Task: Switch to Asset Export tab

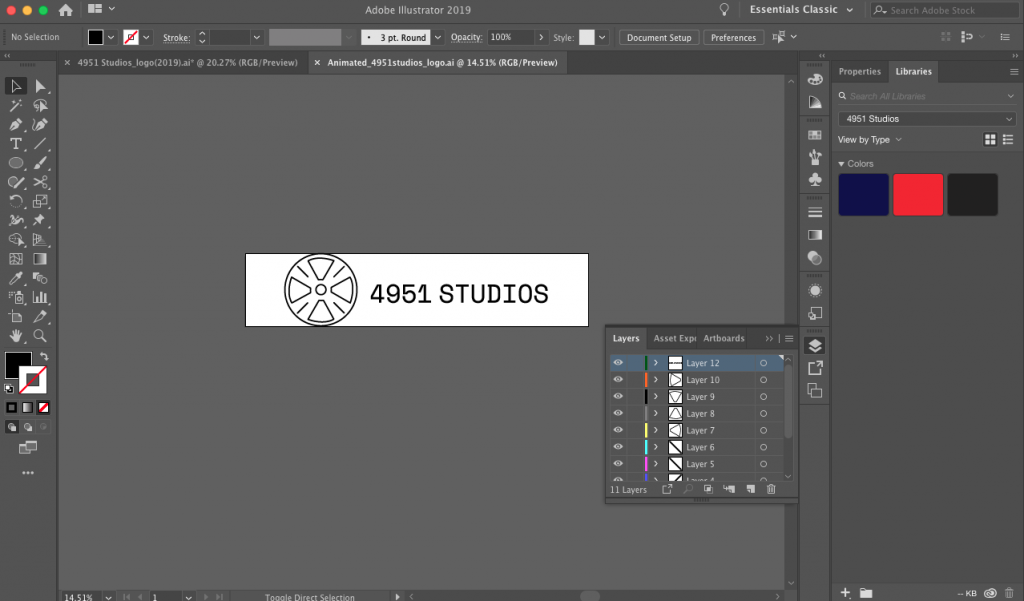Action: pyautogui.click(x=674, y=338)
